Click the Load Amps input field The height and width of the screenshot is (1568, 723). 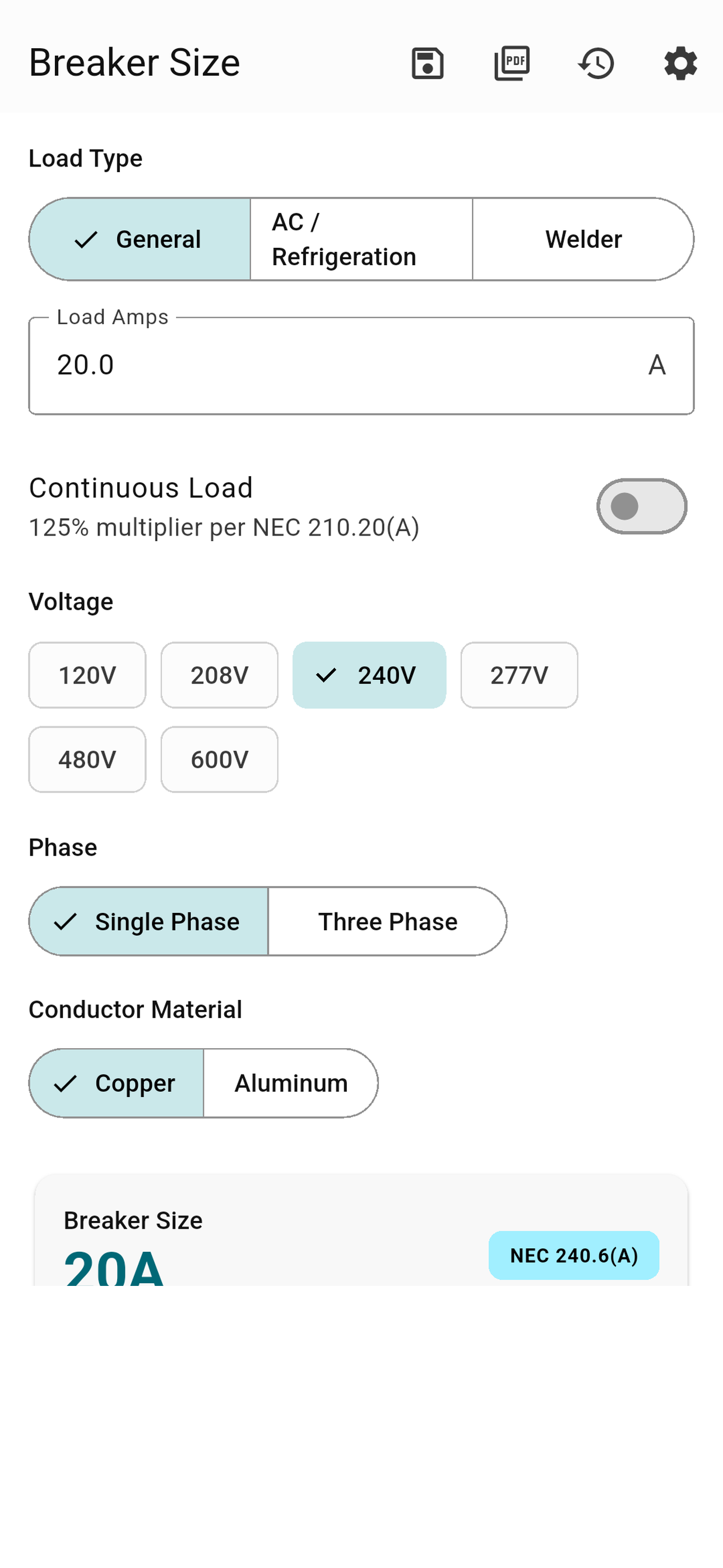click(x=361, y=366)
